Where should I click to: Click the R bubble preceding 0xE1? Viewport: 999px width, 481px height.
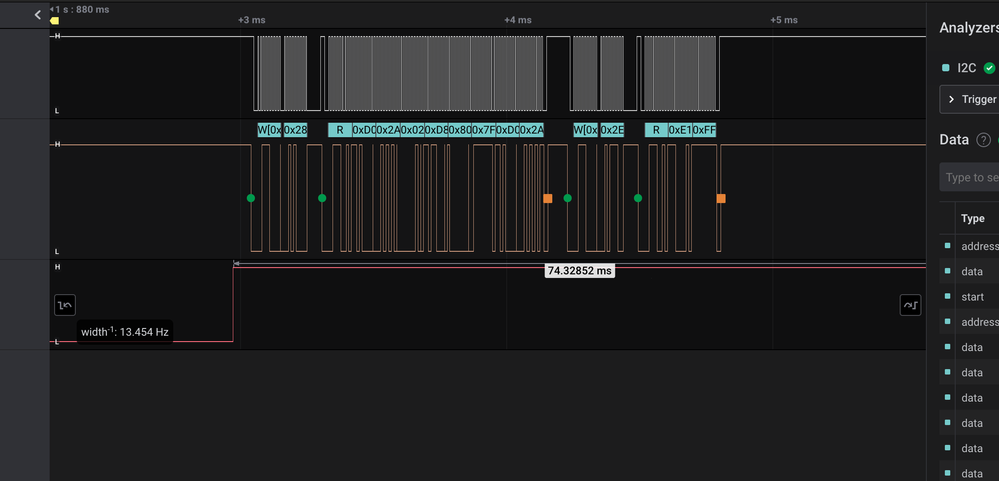(x=656, y=130)
